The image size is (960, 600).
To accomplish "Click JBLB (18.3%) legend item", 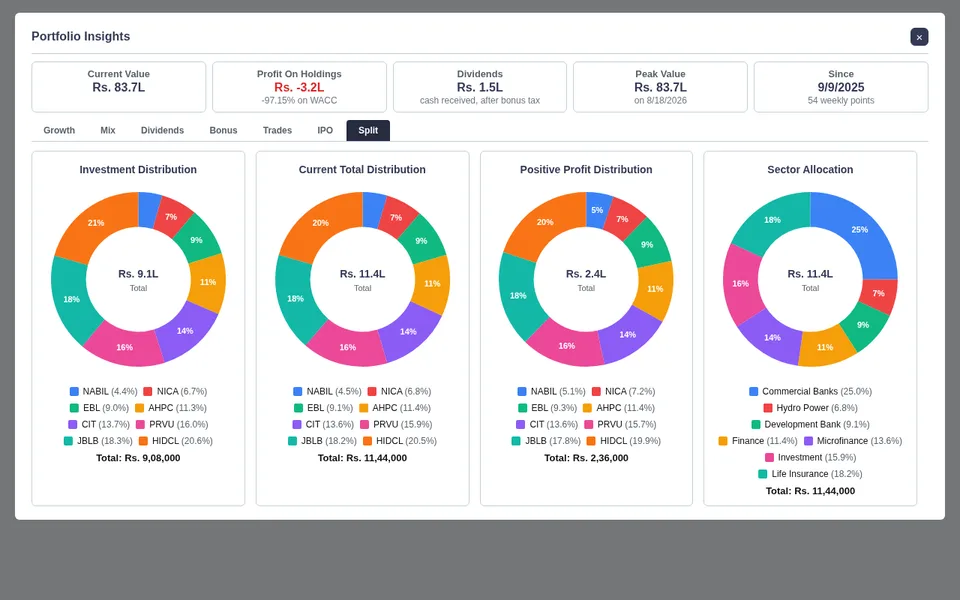I will click(x=98, y=441).
